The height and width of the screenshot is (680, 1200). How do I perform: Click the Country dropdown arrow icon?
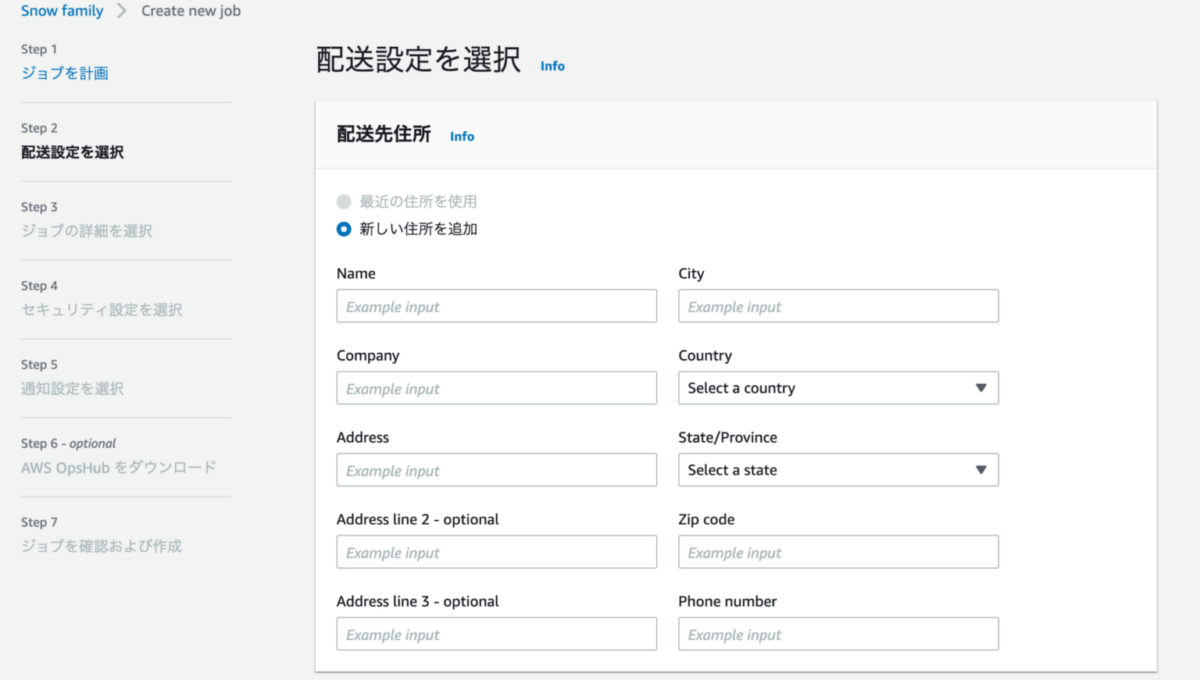tap(980, 388)
